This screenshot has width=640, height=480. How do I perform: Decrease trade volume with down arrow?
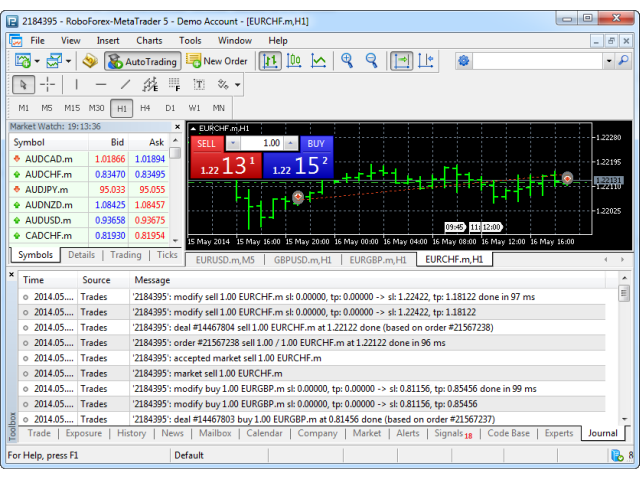(233, 143)
